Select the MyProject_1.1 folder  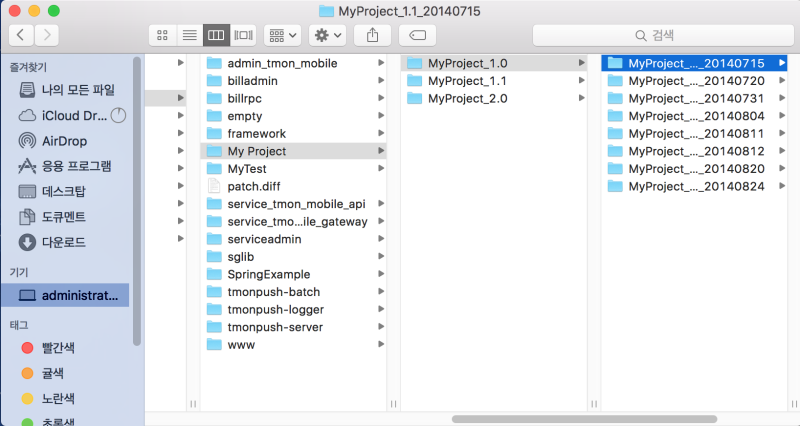click(x=494, y=81)
